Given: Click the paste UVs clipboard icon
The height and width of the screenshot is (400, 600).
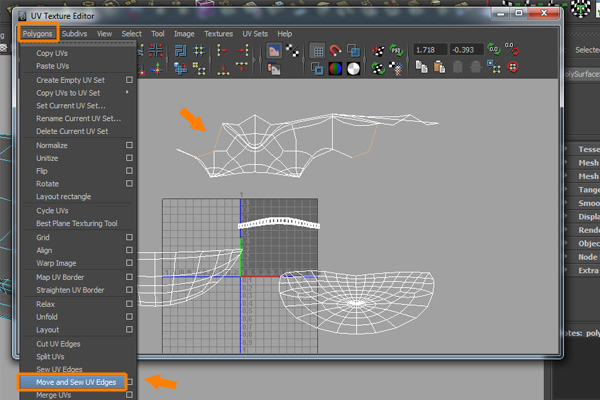Looking at the screenshot, I should 438,68.
